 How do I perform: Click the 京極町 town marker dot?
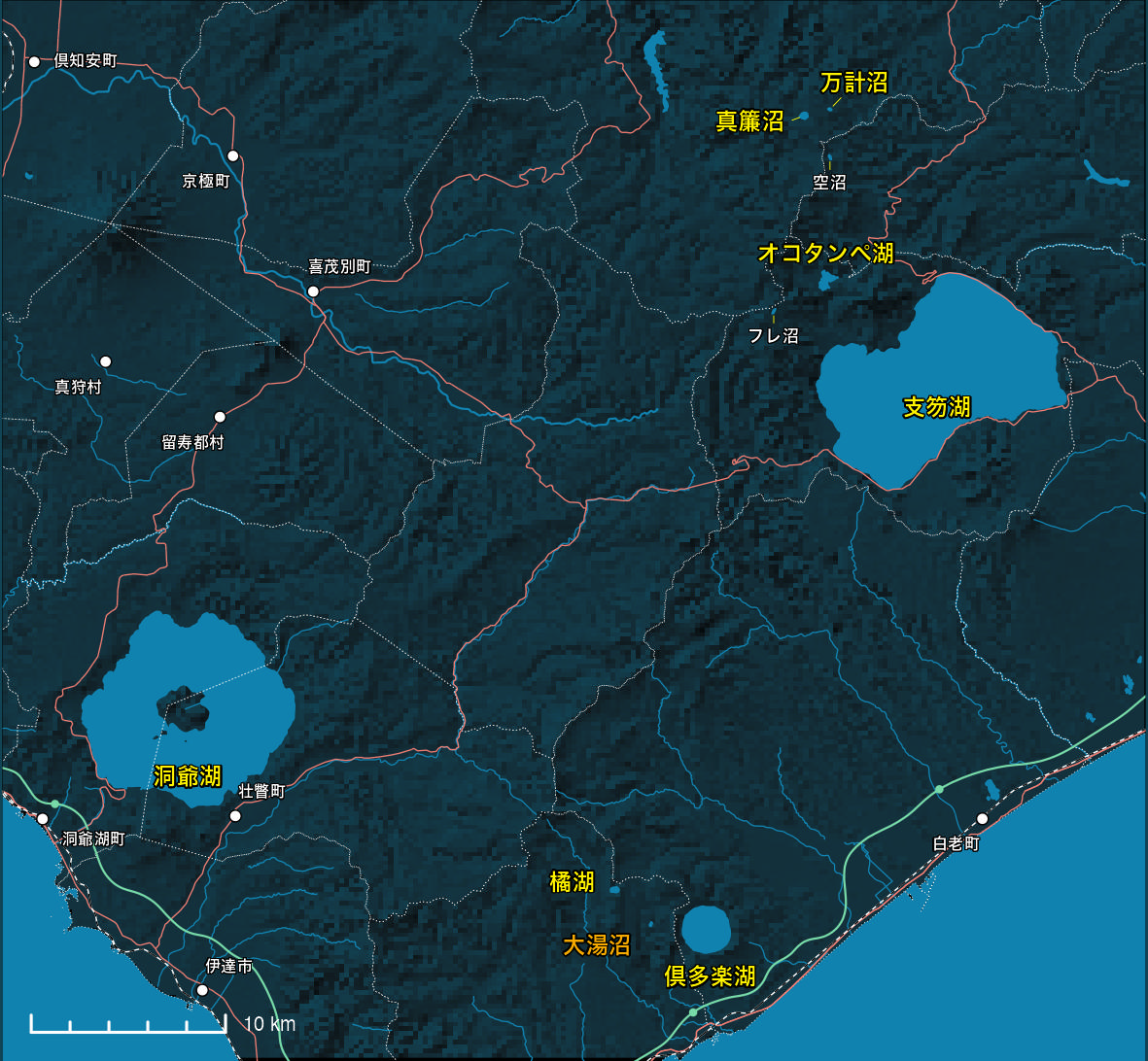(x=233, y=155)
